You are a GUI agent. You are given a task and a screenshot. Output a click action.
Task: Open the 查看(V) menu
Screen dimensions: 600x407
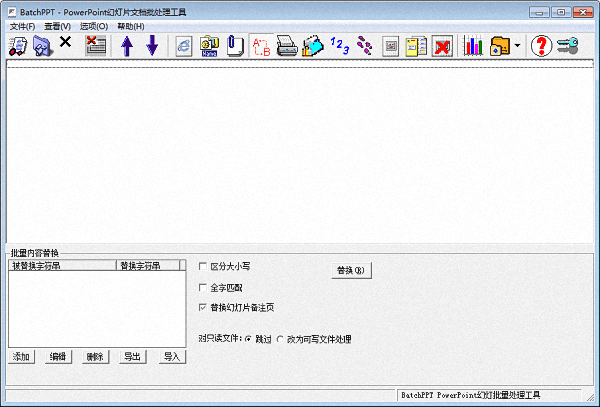(57, 26)
